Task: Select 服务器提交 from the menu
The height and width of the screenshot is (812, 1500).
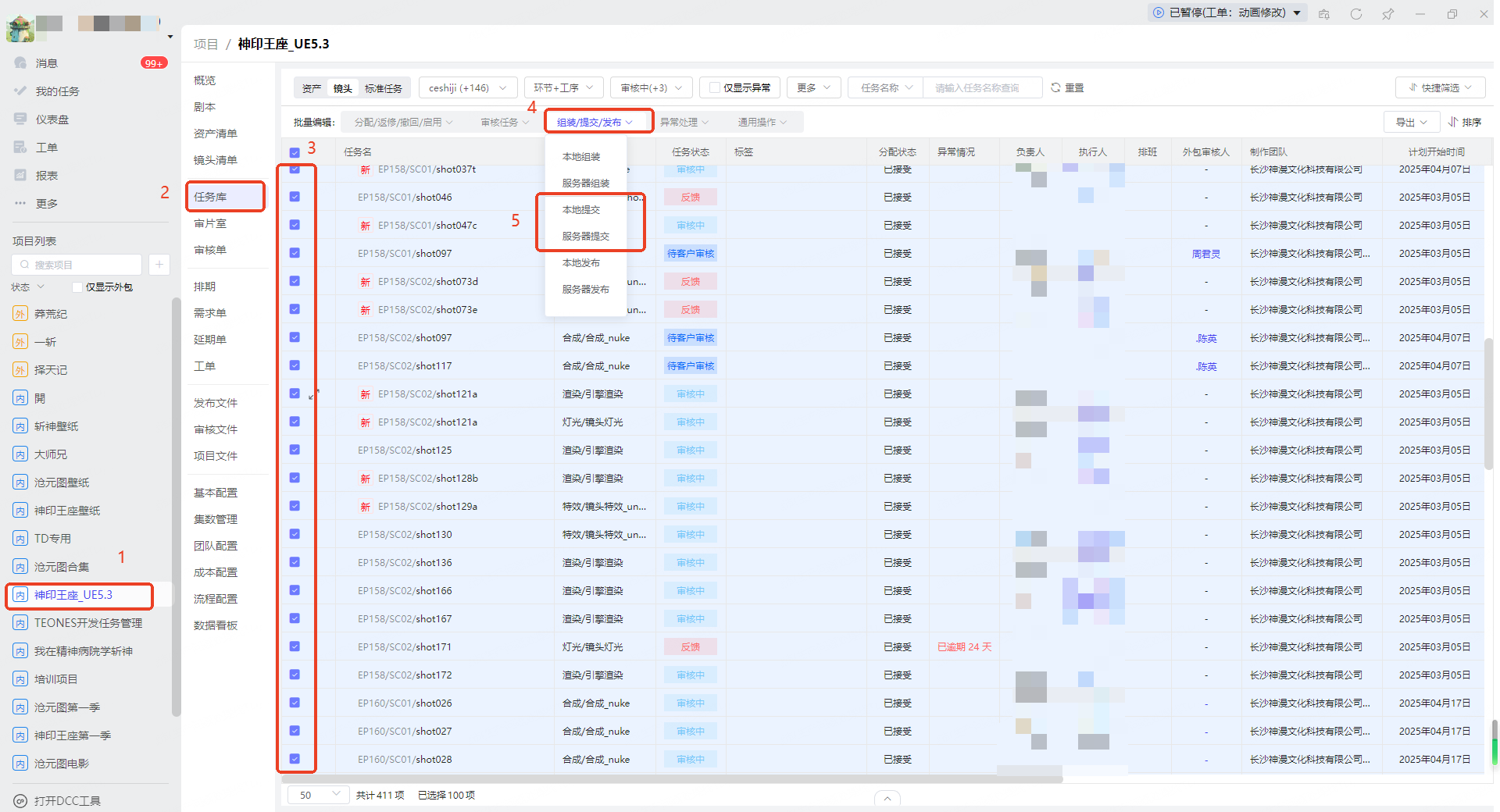Action: pos(586,237)
